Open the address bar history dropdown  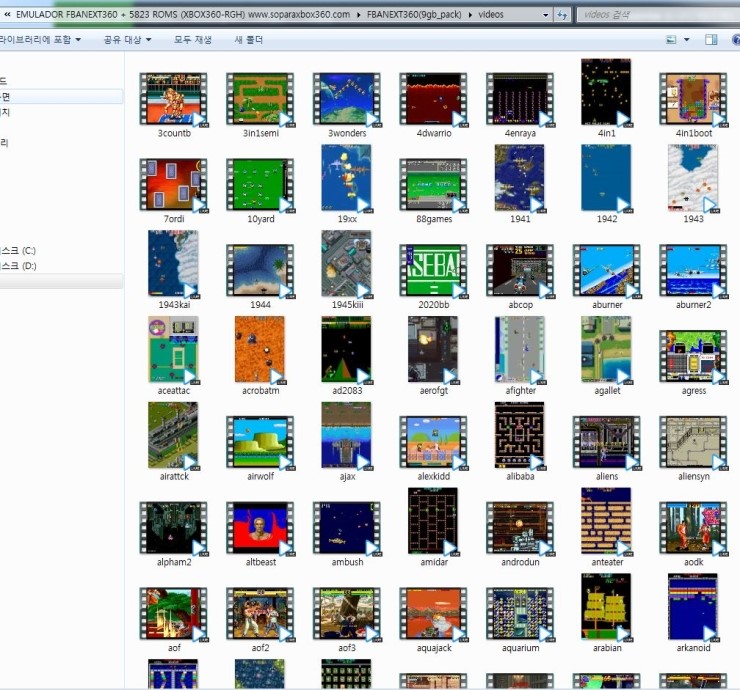pyautogui.click(x=546, y=15)
